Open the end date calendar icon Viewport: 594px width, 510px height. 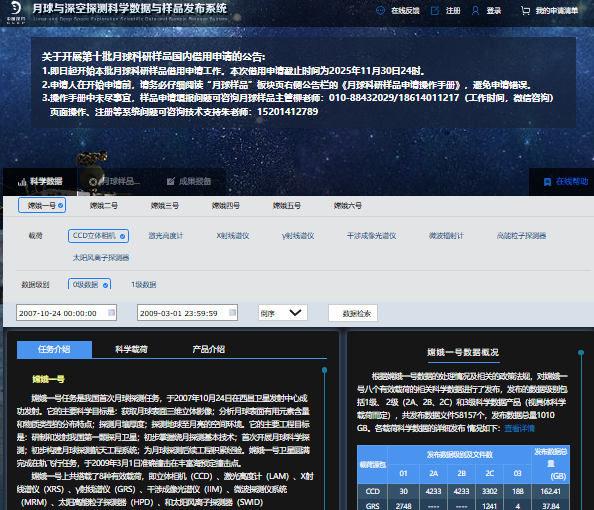tap(232, 312)
